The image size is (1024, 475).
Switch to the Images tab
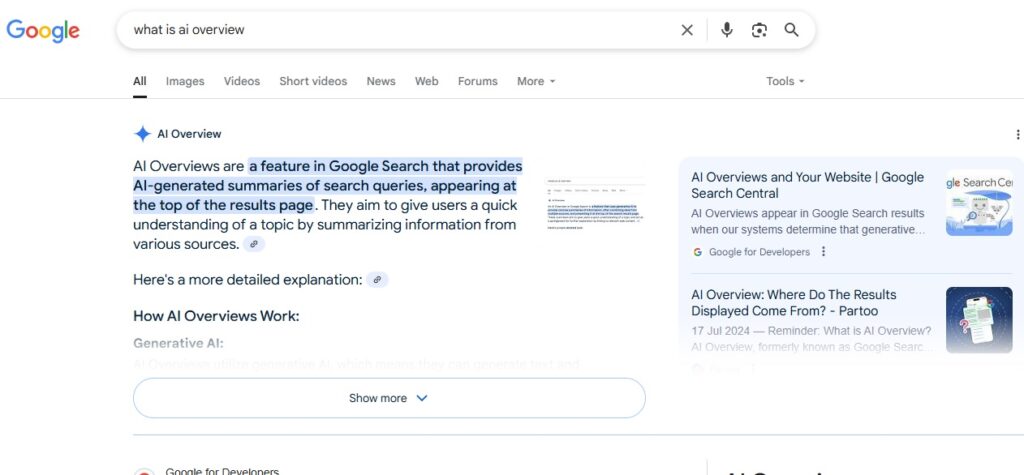click(x=185, y=81)
